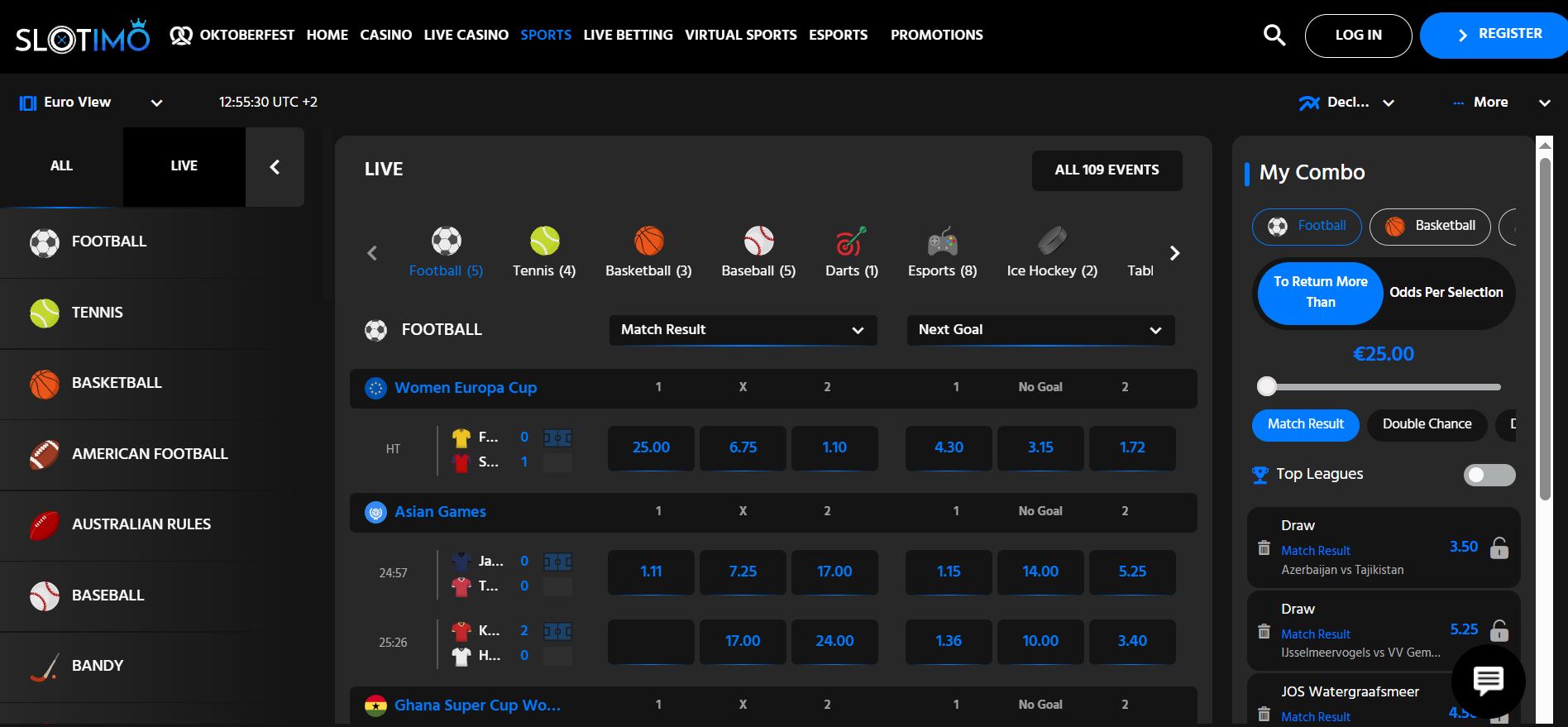Click the REGISTER button

1495,36
